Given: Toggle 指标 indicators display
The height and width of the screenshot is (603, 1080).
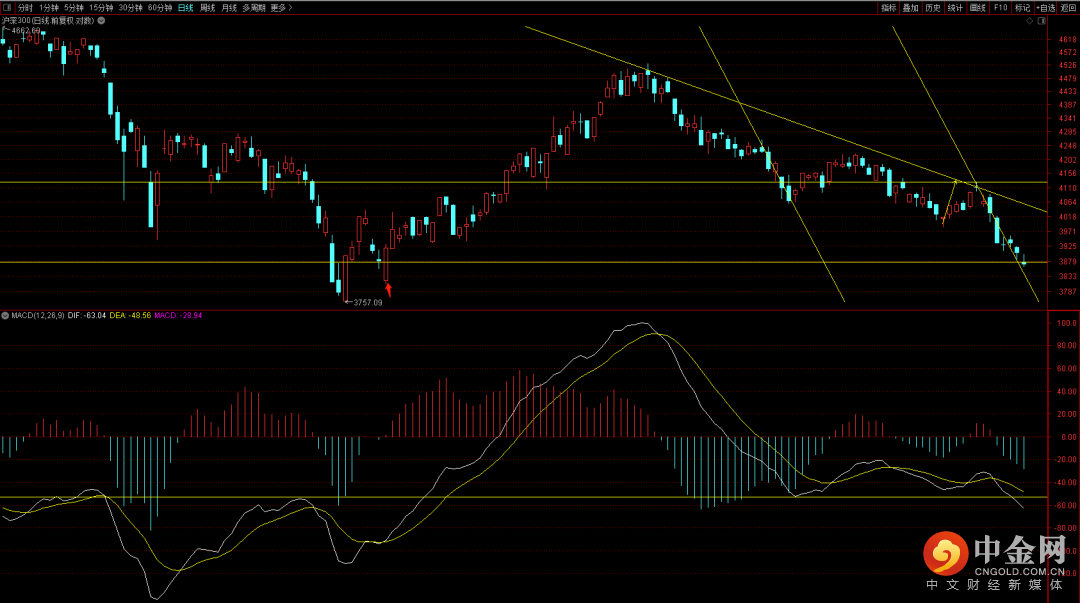Looking at the screenshot, I should click(888, 7).
